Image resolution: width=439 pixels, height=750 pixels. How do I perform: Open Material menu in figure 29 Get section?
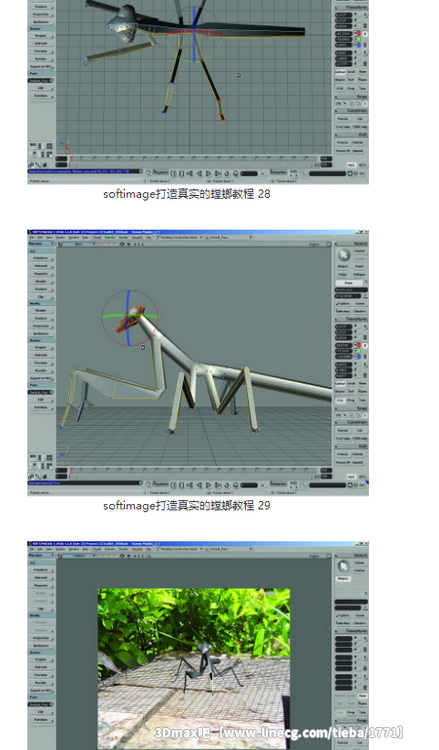click(x=43, y=266)
